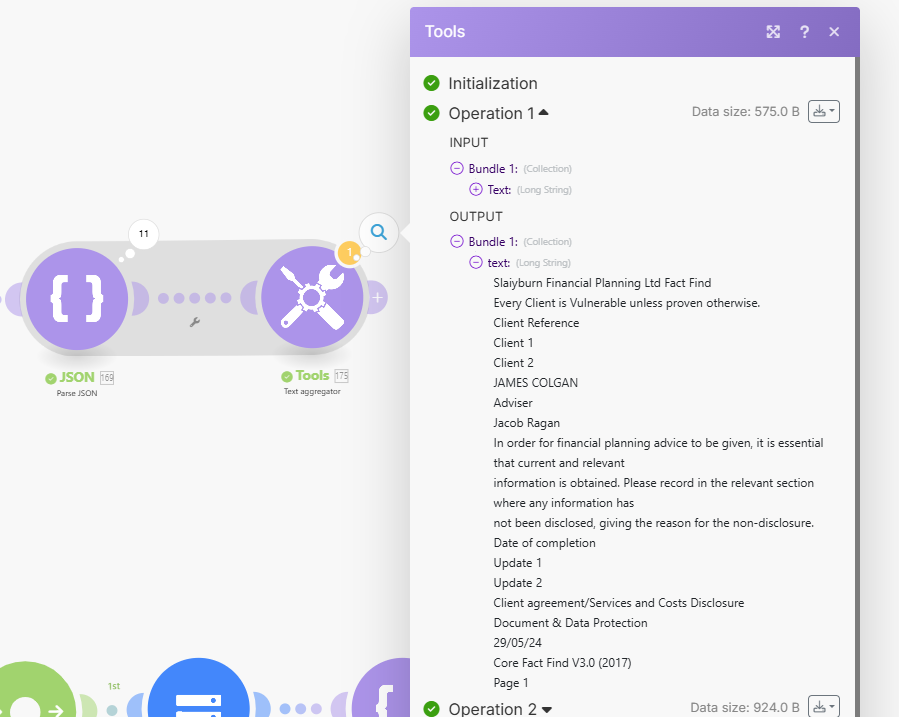Click the Operation 2 green check icon
Screen dimensions: 899x717
point(431,708)
